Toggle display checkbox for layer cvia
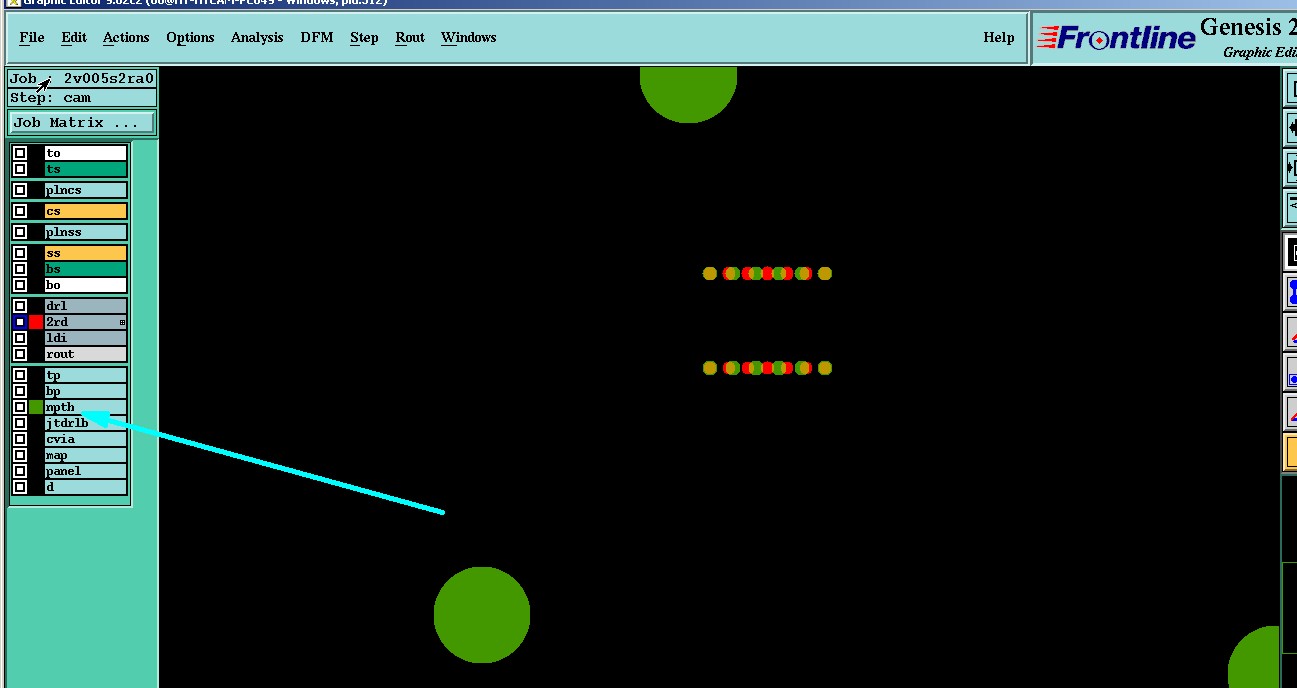1297x688 pixels. coord(20,439)
